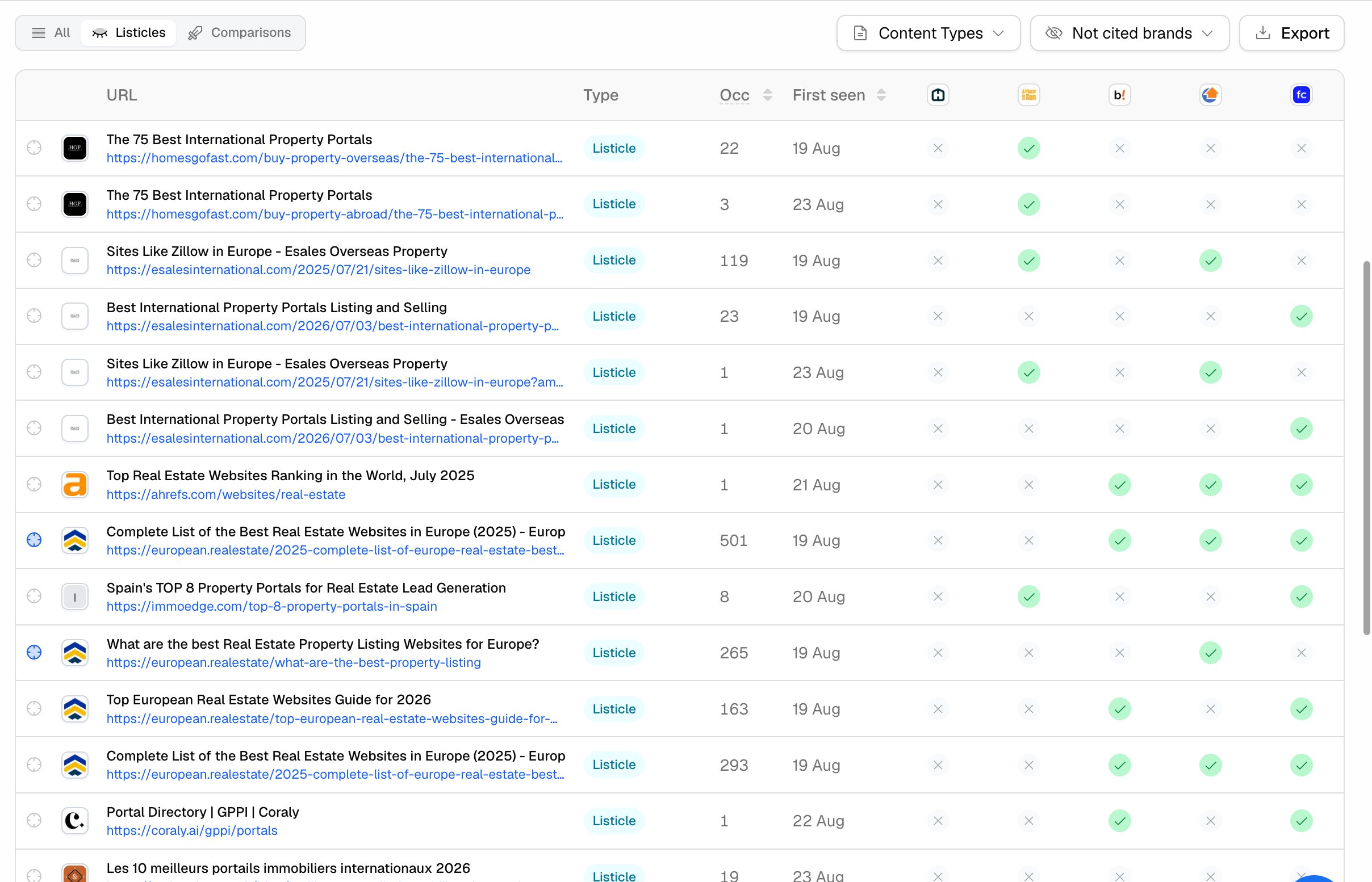
Task: Toggle the target circle on the Coraly Portal Directory row
Action: (x=35, y=821)
